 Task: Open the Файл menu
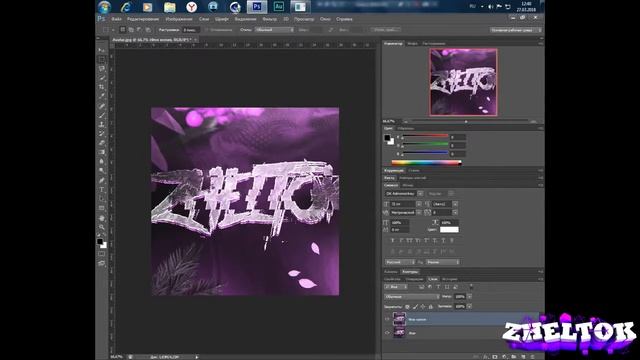[x=116, y=19]
